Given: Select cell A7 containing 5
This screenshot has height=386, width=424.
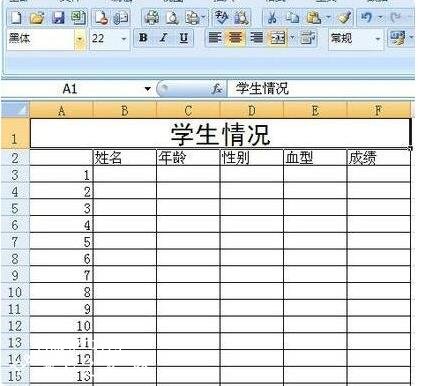Looking at the screenshot, I should 61,241.
